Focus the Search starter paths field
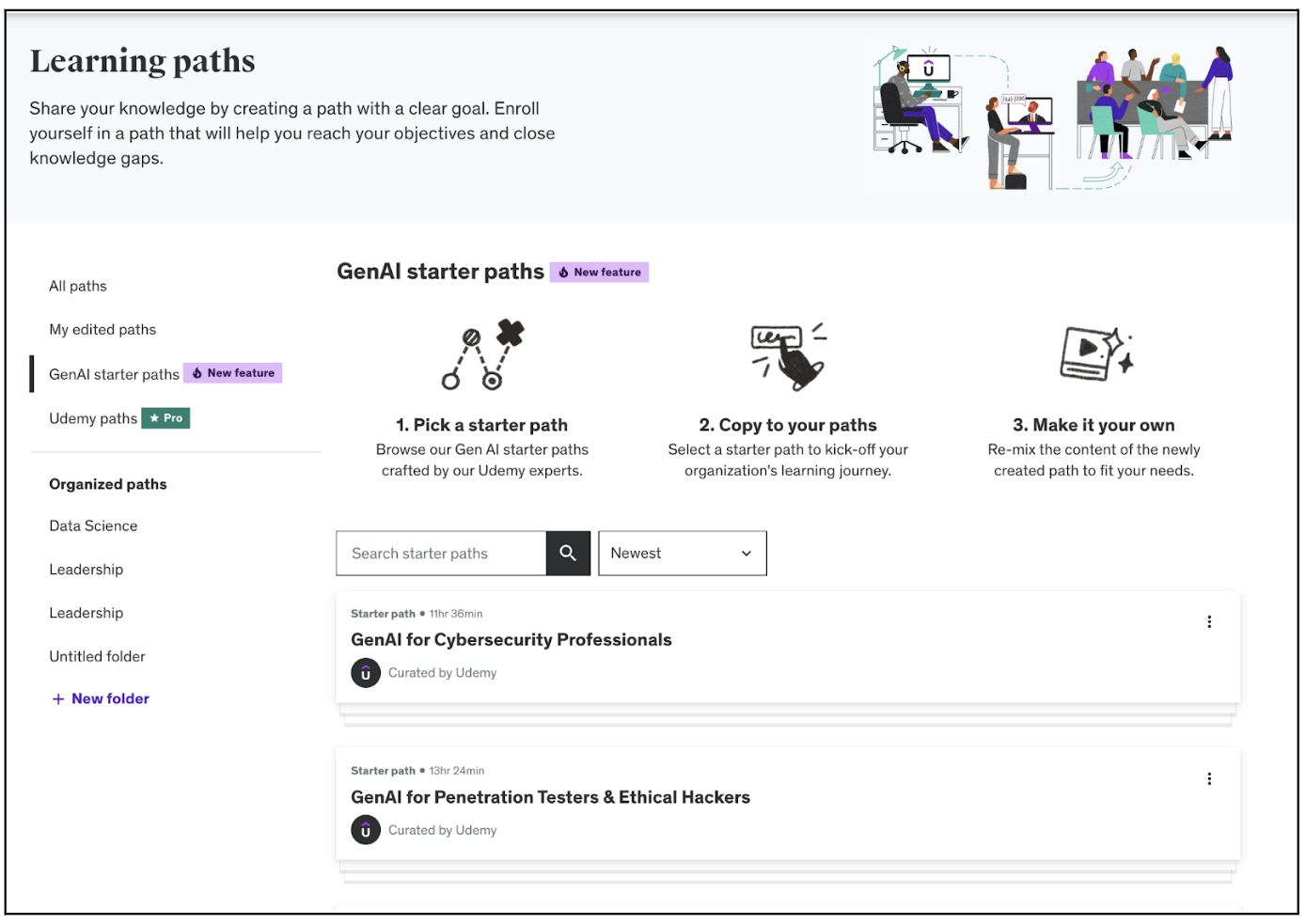Image resolution: width=1306 pixels, height=924 pixels. pyautogui.click(x=441, y=554)
